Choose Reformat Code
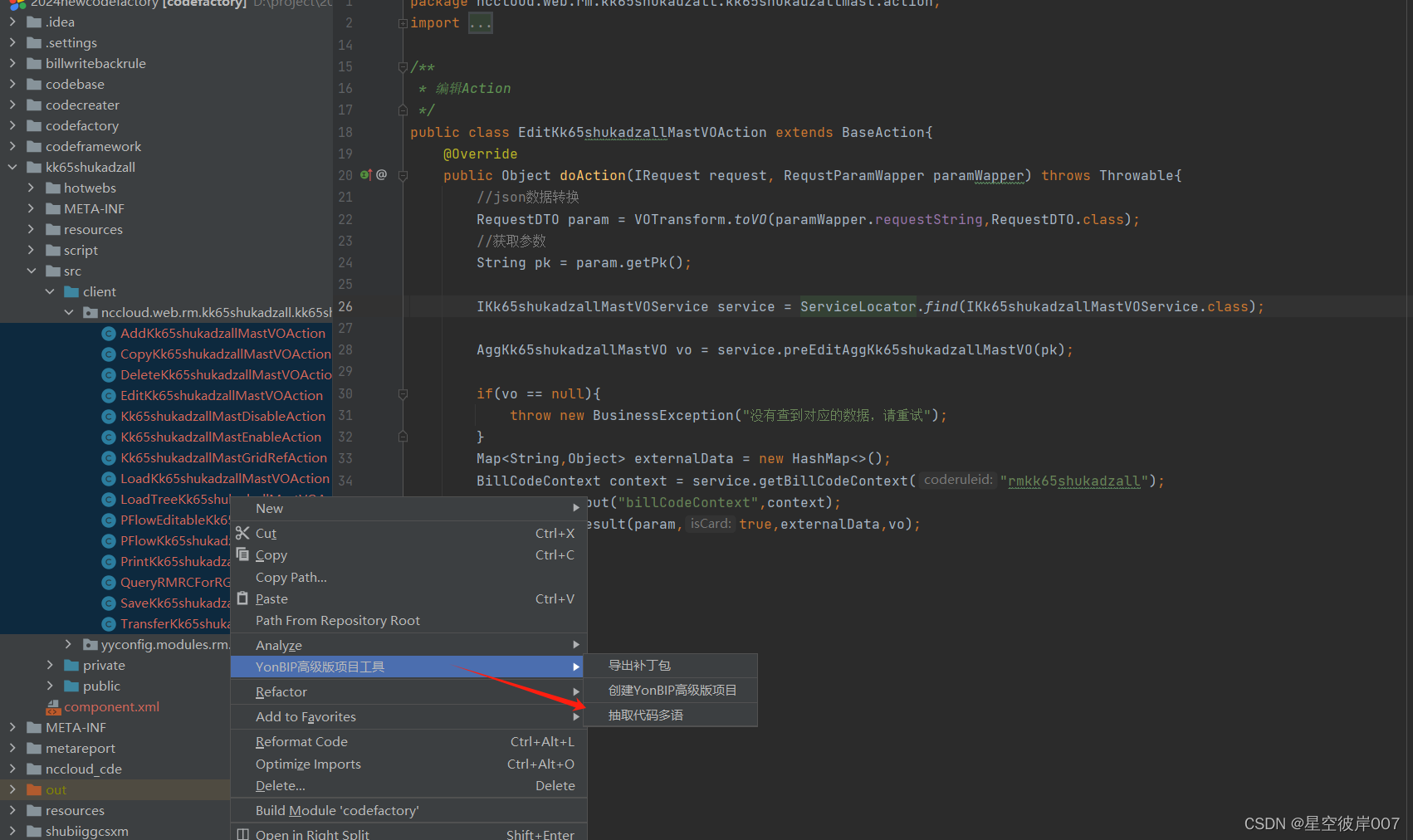1413x840 pixels. [408, 741]
